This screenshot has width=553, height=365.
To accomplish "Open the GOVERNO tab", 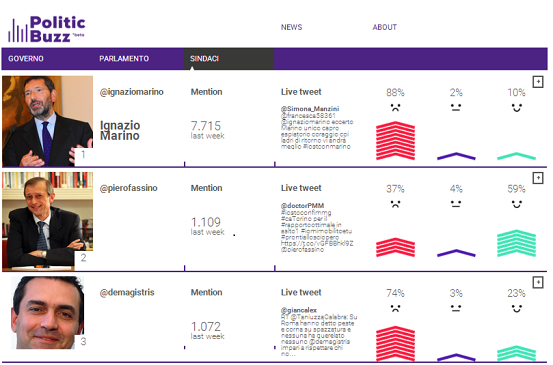I will (26, 59).
